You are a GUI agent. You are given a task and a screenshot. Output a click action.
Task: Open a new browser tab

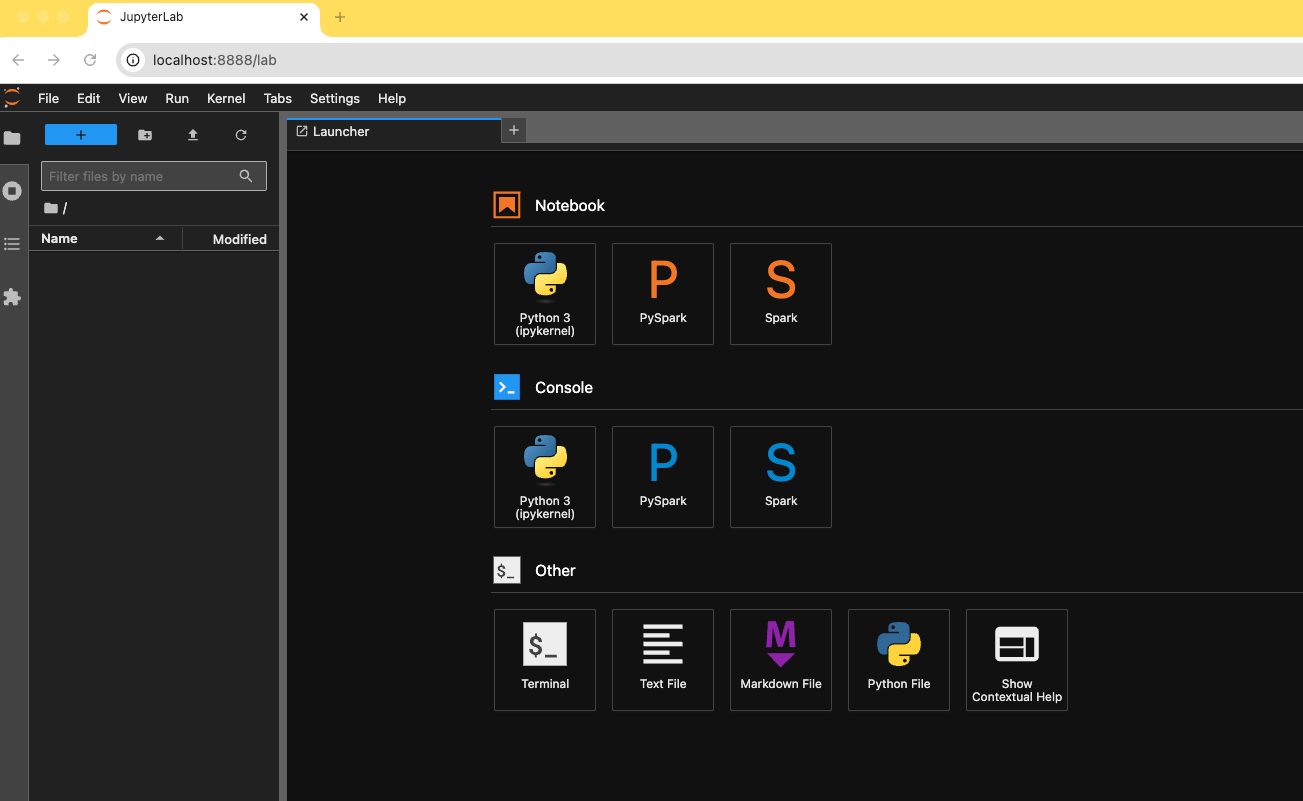tap(340, 17)
